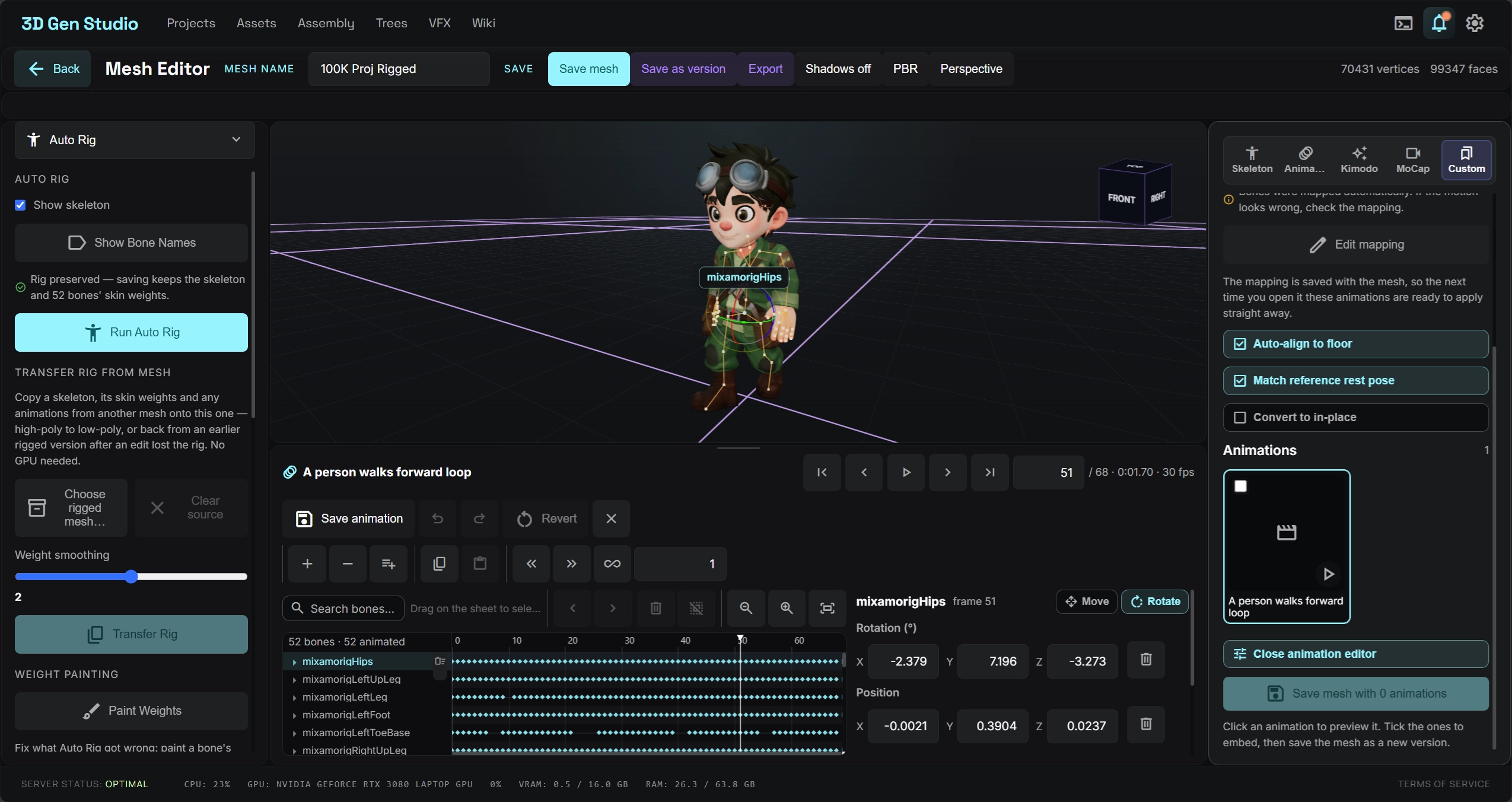Click the Run Auto Rig button
This screenshot has width=1512, height=802.
coord(131,333)
